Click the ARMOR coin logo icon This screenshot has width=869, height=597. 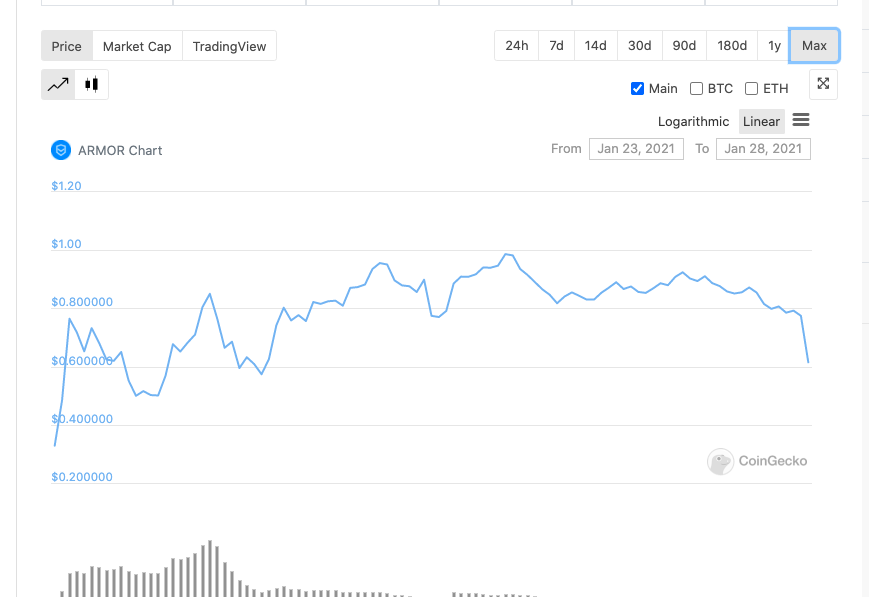click(61, 150)
